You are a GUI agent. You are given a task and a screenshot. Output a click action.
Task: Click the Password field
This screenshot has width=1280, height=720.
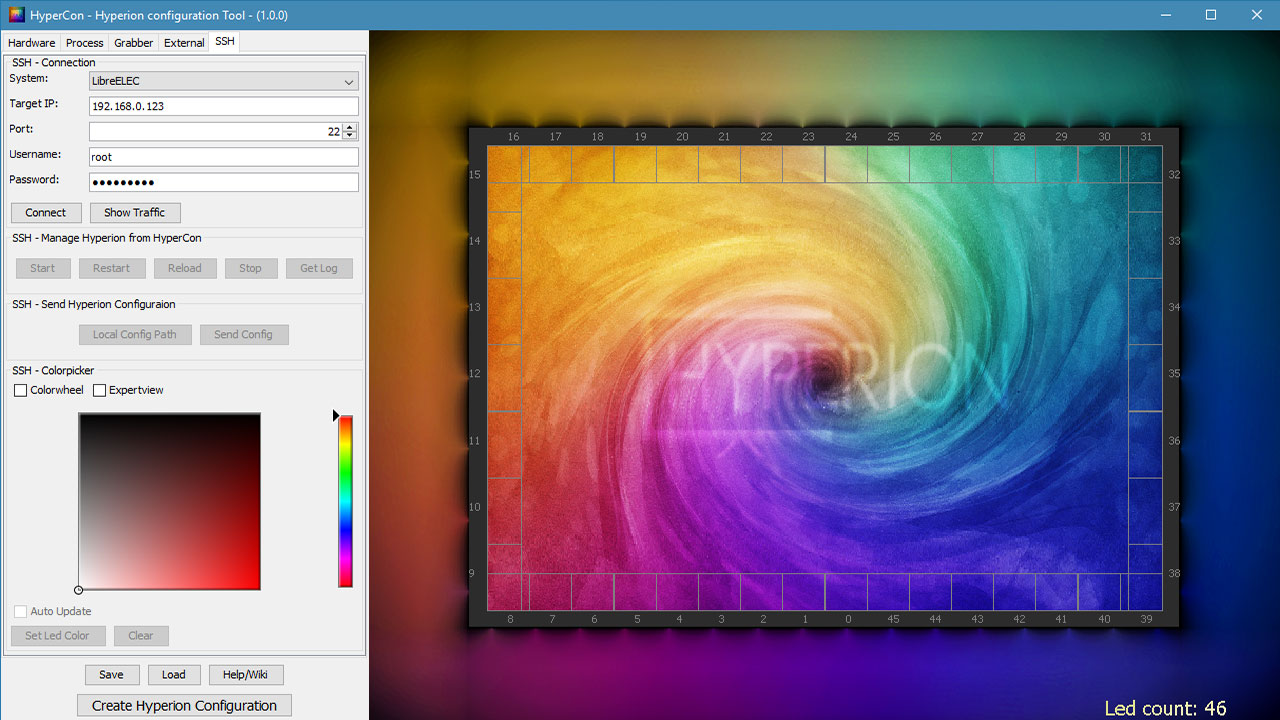(223, 182)
